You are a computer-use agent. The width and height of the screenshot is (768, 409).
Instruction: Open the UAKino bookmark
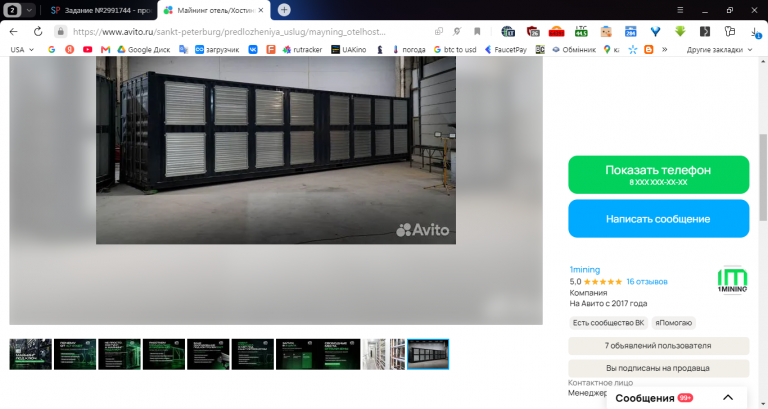click(x=349, y=49)
